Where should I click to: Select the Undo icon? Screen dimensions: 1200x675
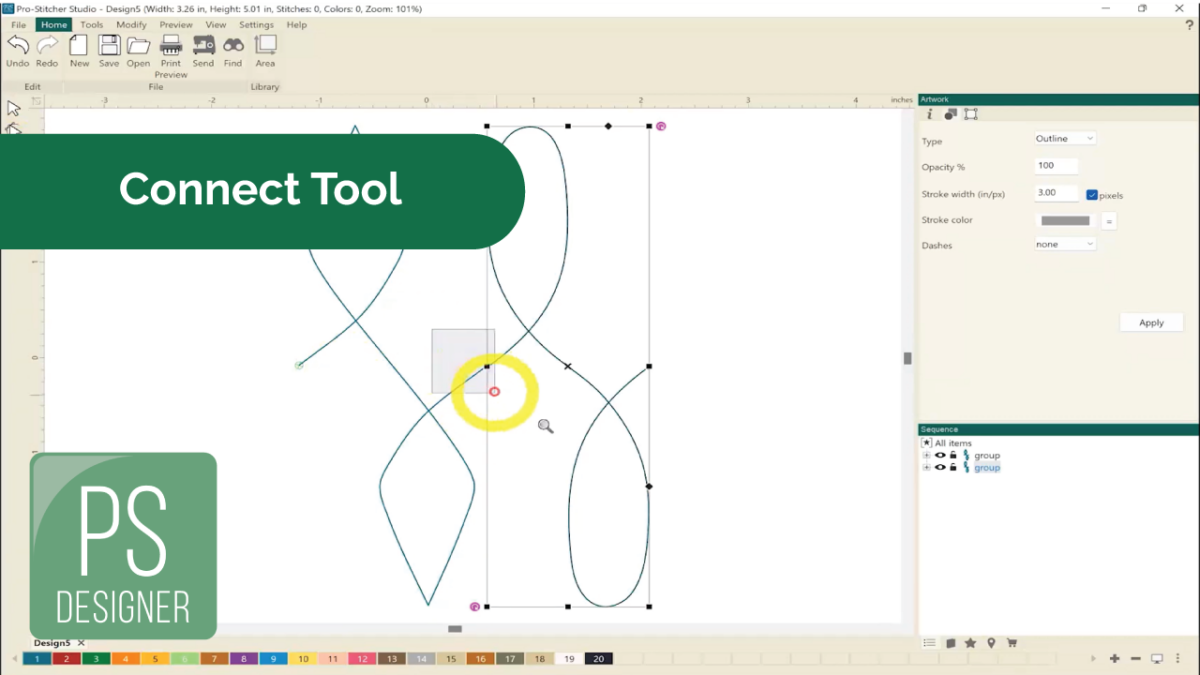pos(17,46)
